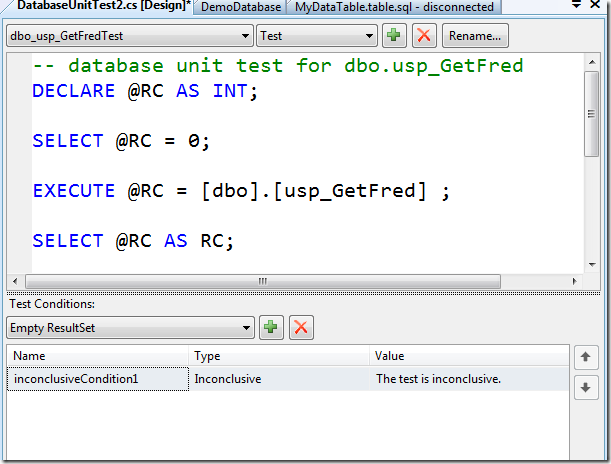Move test condition up
The height and width of the screenshot is (464, 611).
click(x=586, y=357)
